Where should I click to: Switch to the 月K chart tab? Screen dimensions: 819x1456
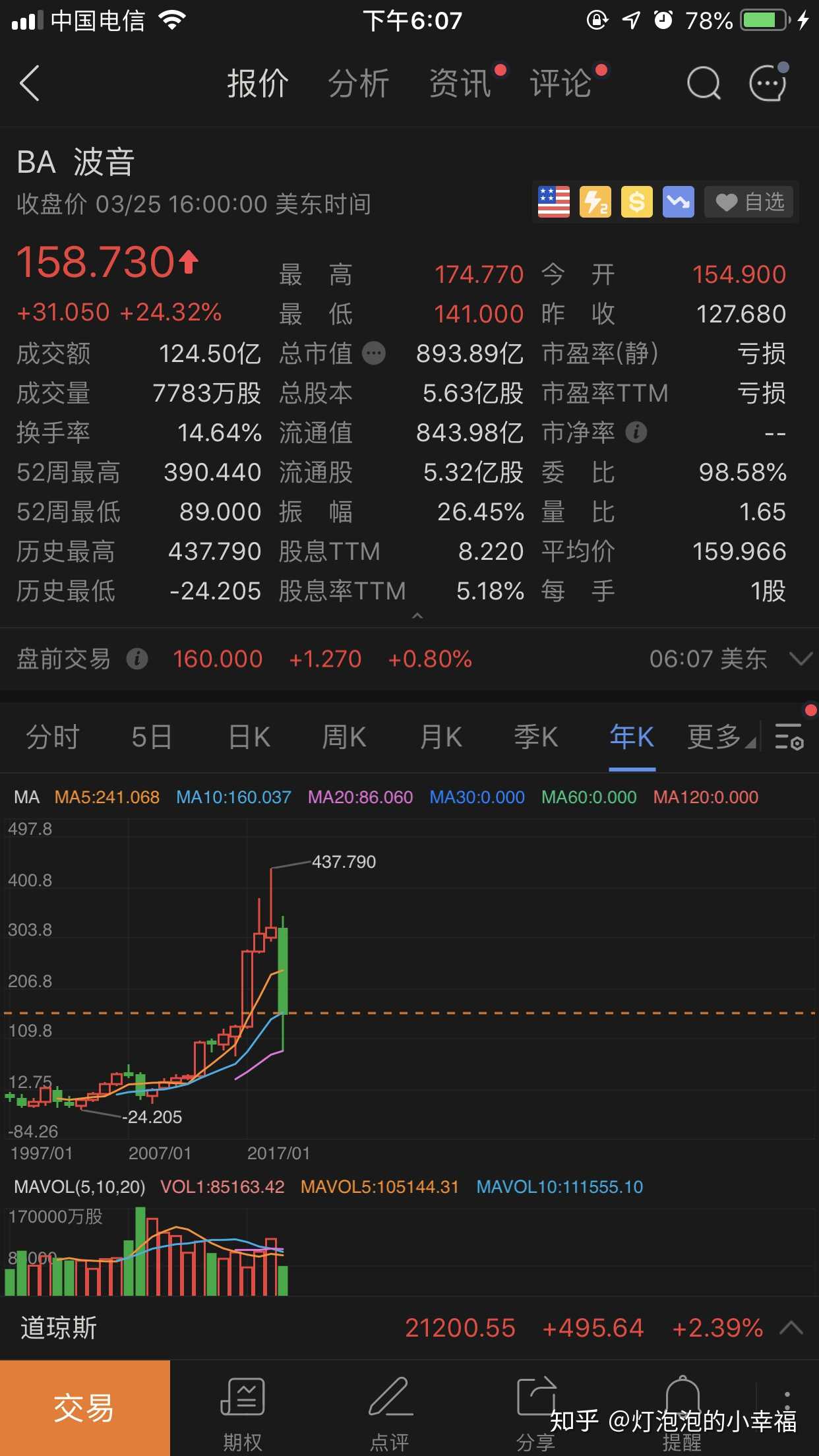coord(441,737)
